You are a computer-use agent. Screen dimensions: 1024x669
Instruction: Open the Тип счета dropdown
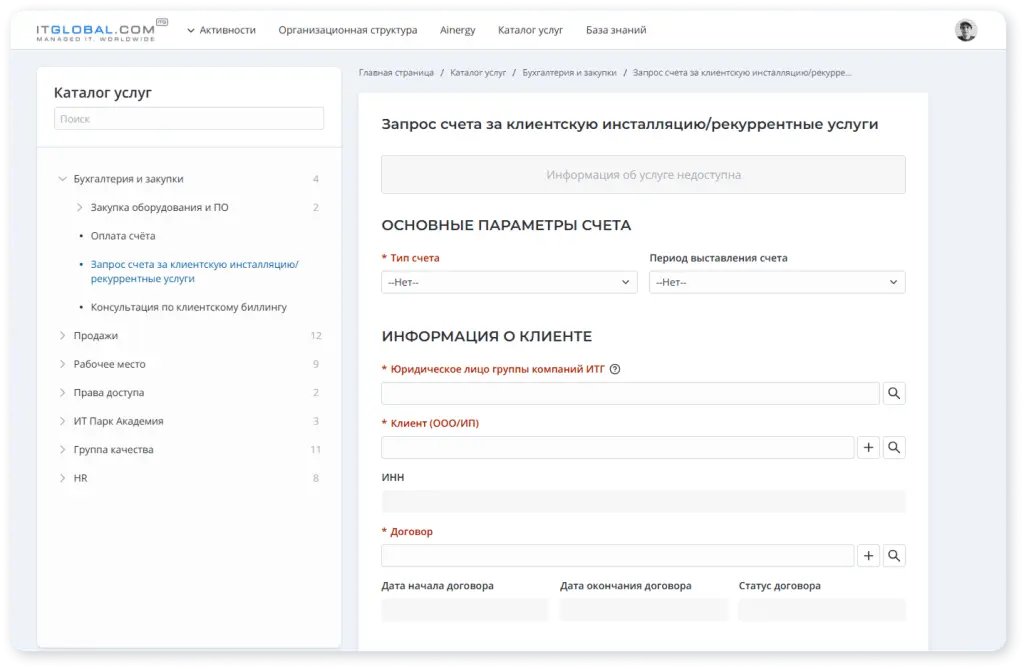pyautogui.click(x=509, y=282)
